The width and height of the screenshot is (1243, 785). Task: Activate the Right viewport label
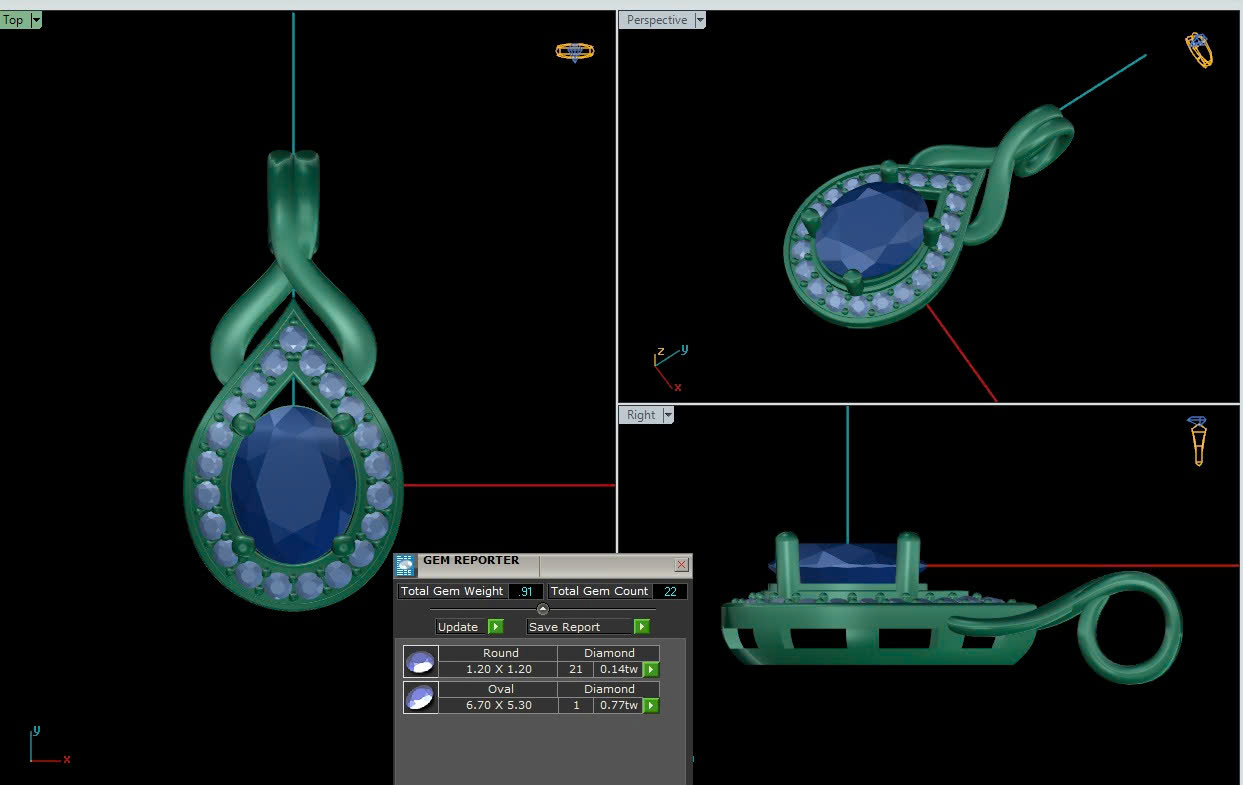pos(641,415)
